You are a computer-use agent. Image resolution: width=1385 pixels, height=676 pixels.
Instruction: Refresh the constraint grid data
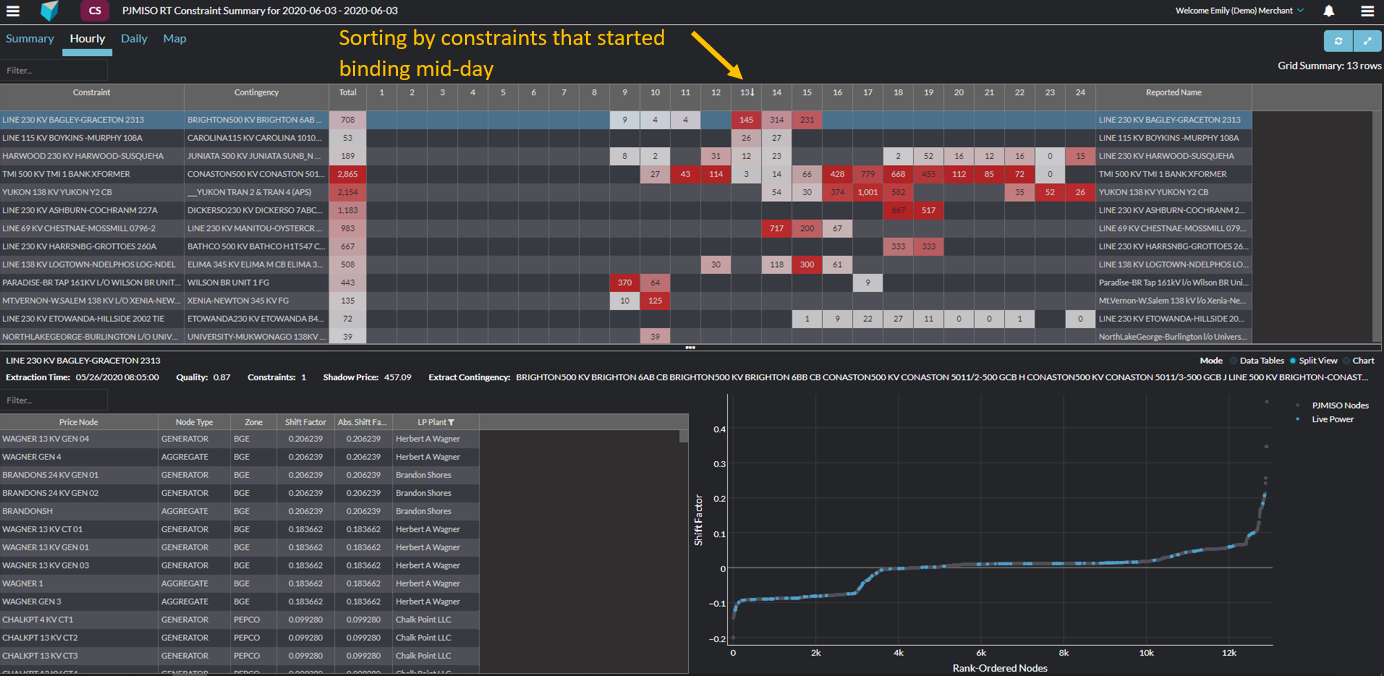pyautogui.click(x=1338, y=41)
